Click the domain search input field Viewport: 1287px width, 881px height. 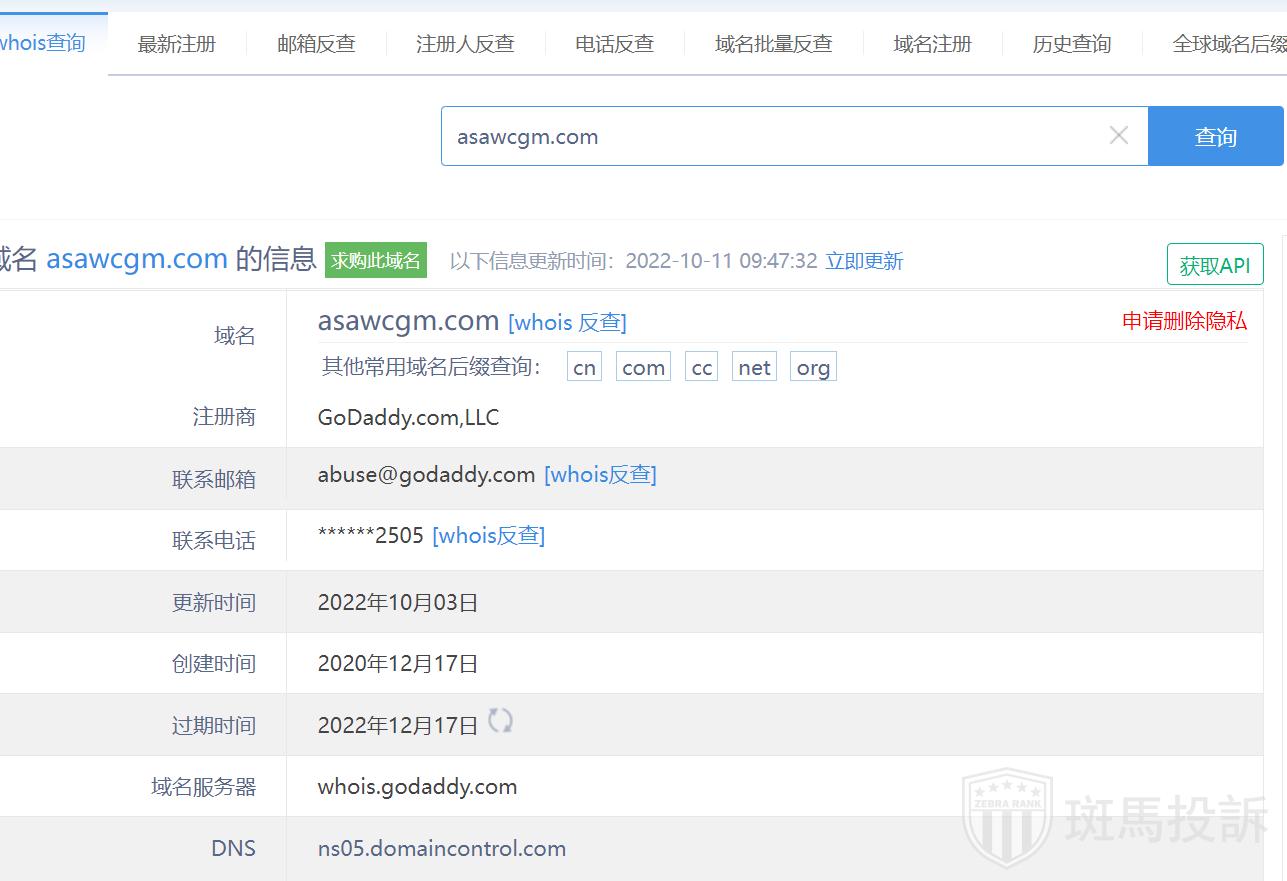[770, 137]
